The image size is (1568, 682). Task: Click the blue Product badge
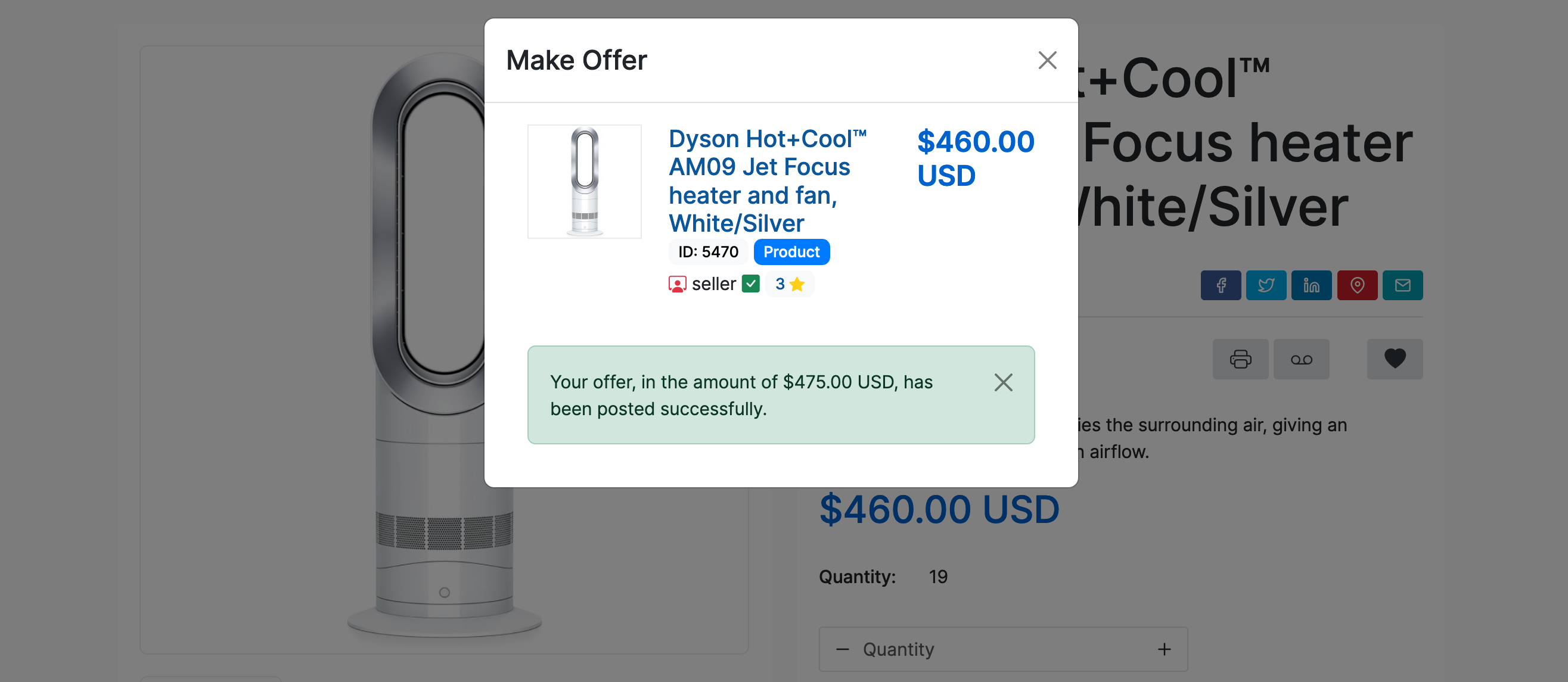coord(791,252)
